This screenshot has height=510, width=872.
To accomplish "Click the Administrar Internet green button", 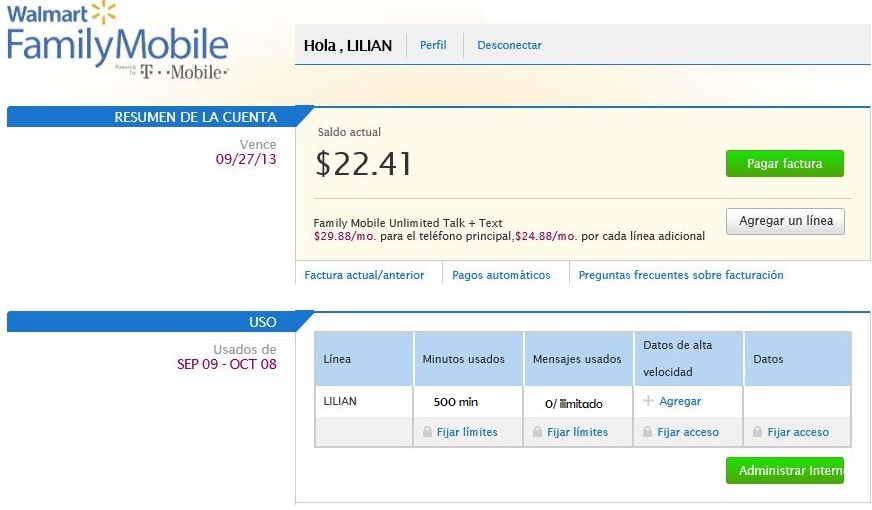I will click(785, 471).
